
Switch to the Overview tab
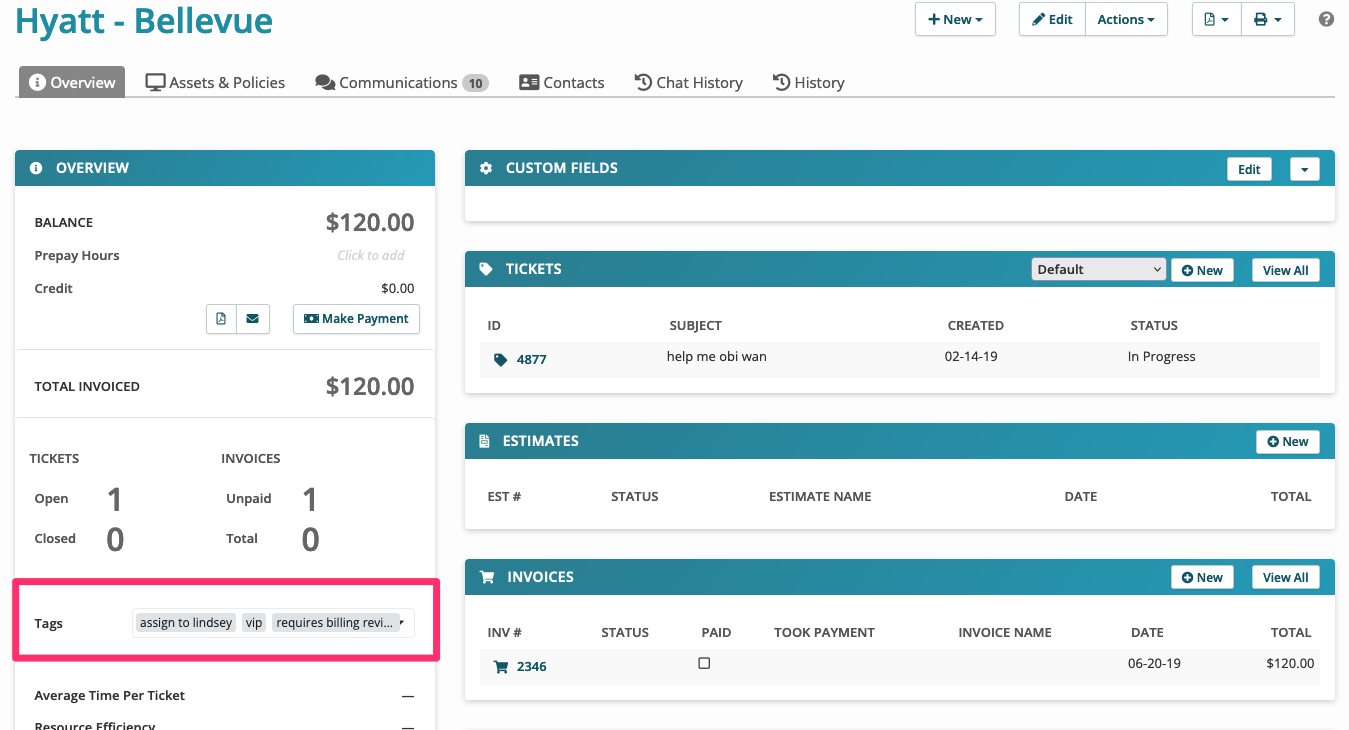pos(72,82)
